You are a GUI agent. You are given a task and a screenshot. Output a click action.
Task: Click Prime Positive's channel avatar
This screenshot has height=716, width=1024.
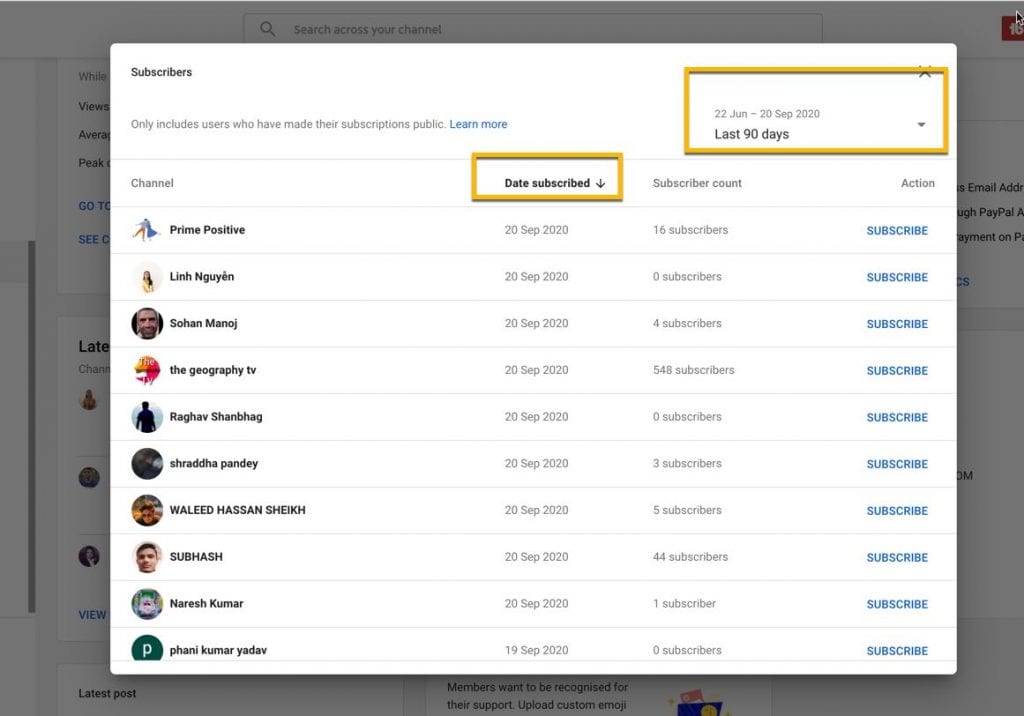coord(146,230)
